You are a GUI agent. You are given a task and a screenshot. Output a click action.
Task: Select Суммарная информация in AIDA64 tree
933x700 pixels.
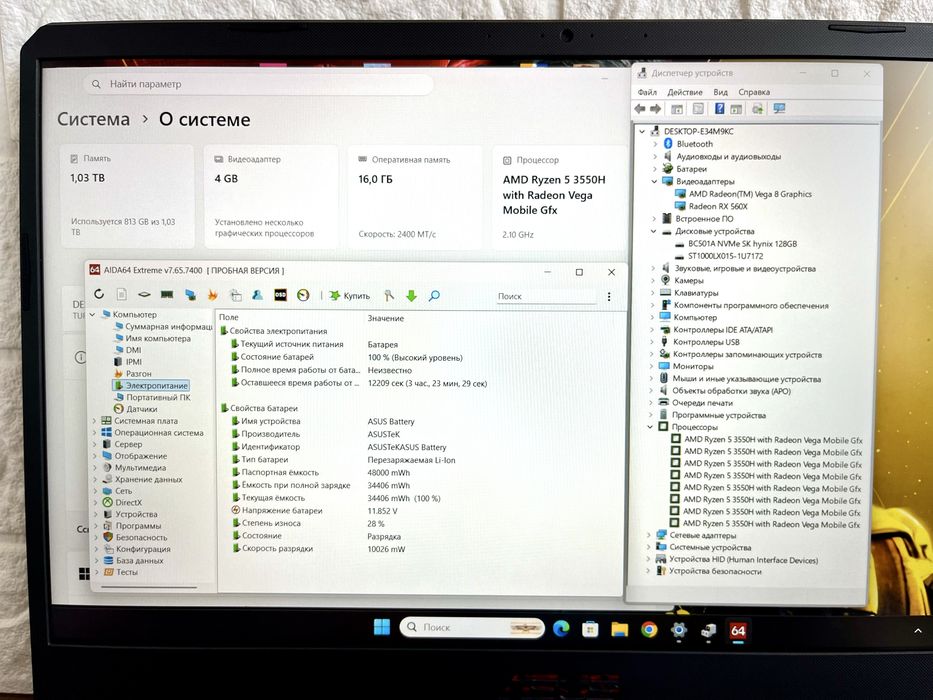(x=163, y=327)
